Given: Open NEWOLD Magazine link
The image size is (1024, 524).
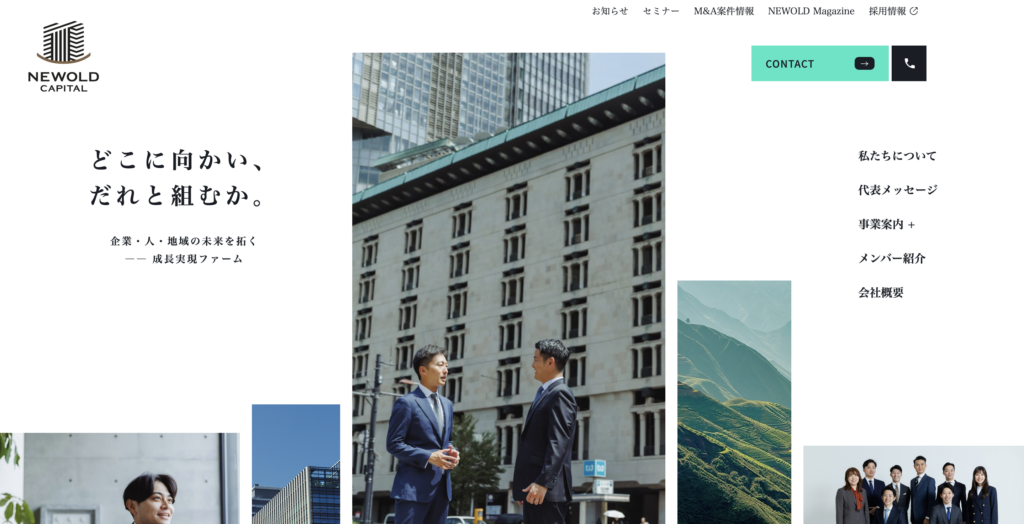Looking at the screenshot, I should point(811,10).
